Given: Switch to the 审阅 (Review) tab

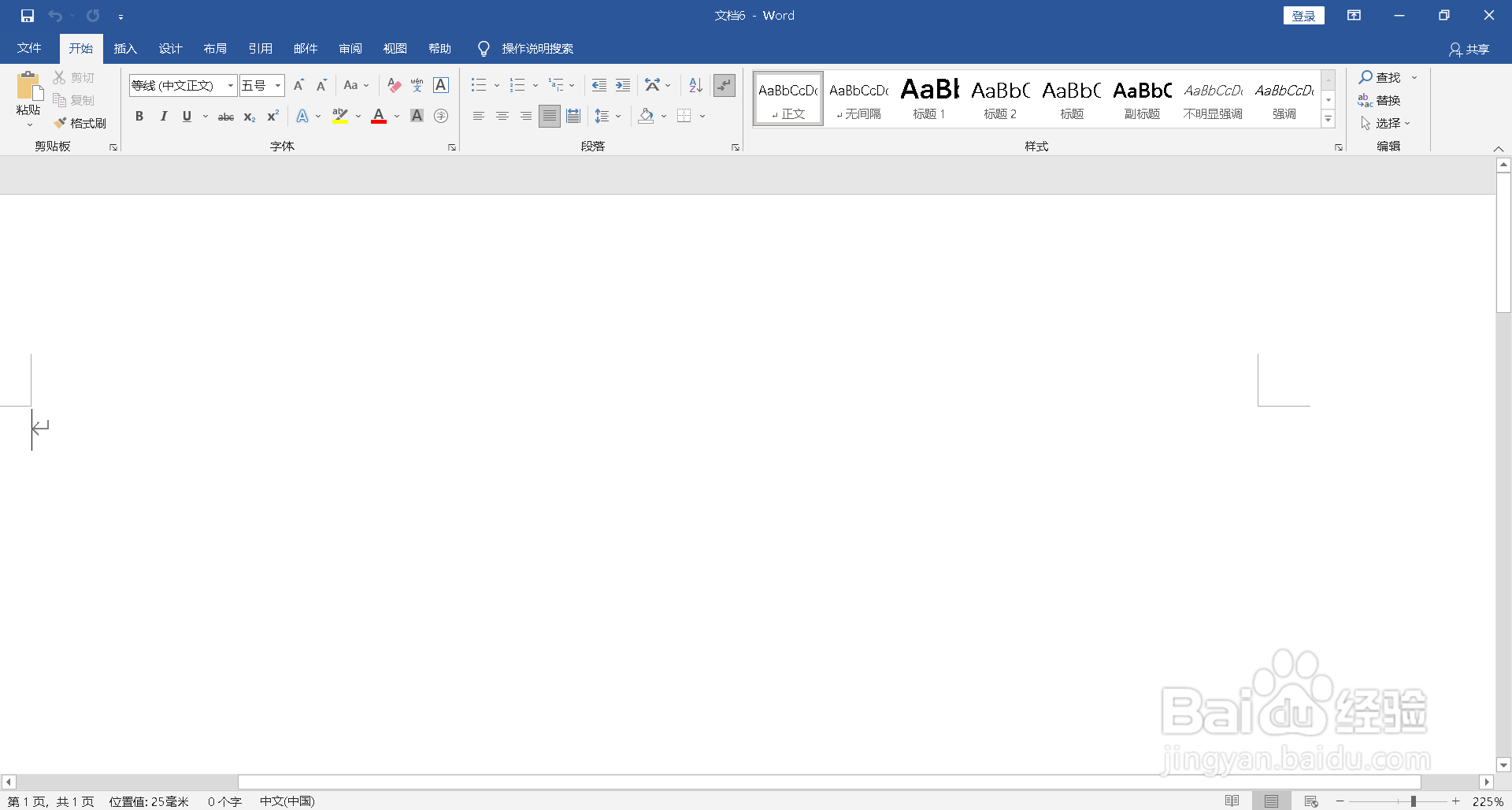Looking at the screenshot, I should 350,49.
